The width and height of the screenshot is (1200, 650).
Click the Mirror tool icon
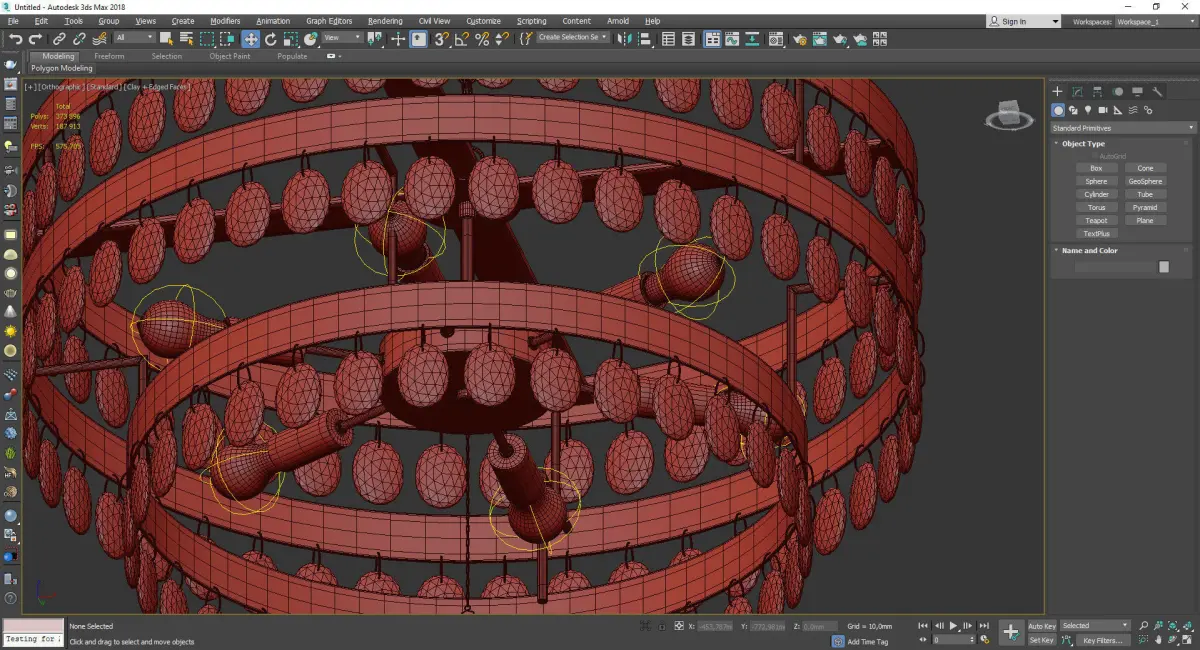(x=624, y=39)
